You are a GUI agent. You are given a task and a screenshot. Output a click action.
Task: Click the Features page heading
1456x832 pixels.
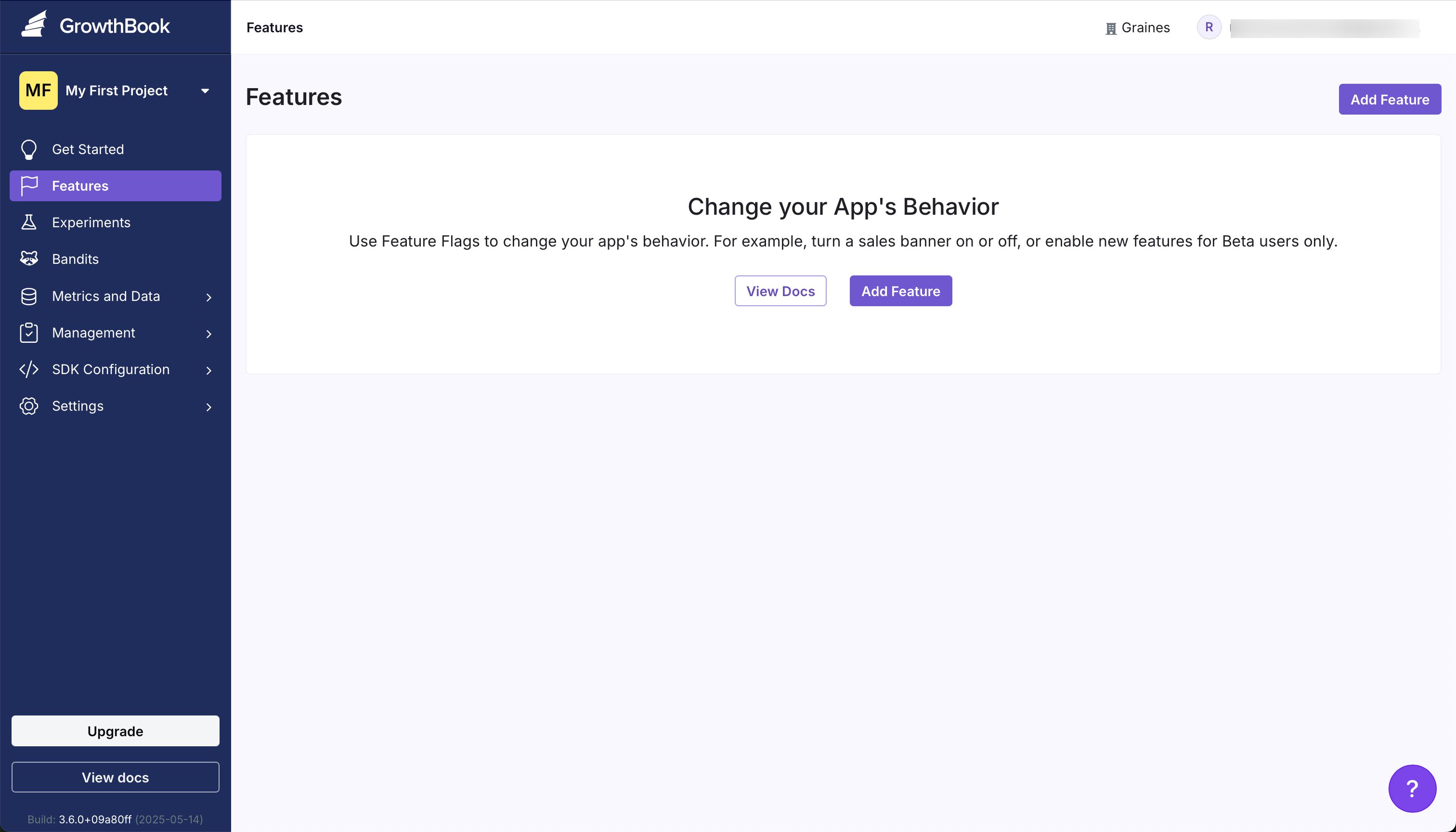tap(294, 97)
